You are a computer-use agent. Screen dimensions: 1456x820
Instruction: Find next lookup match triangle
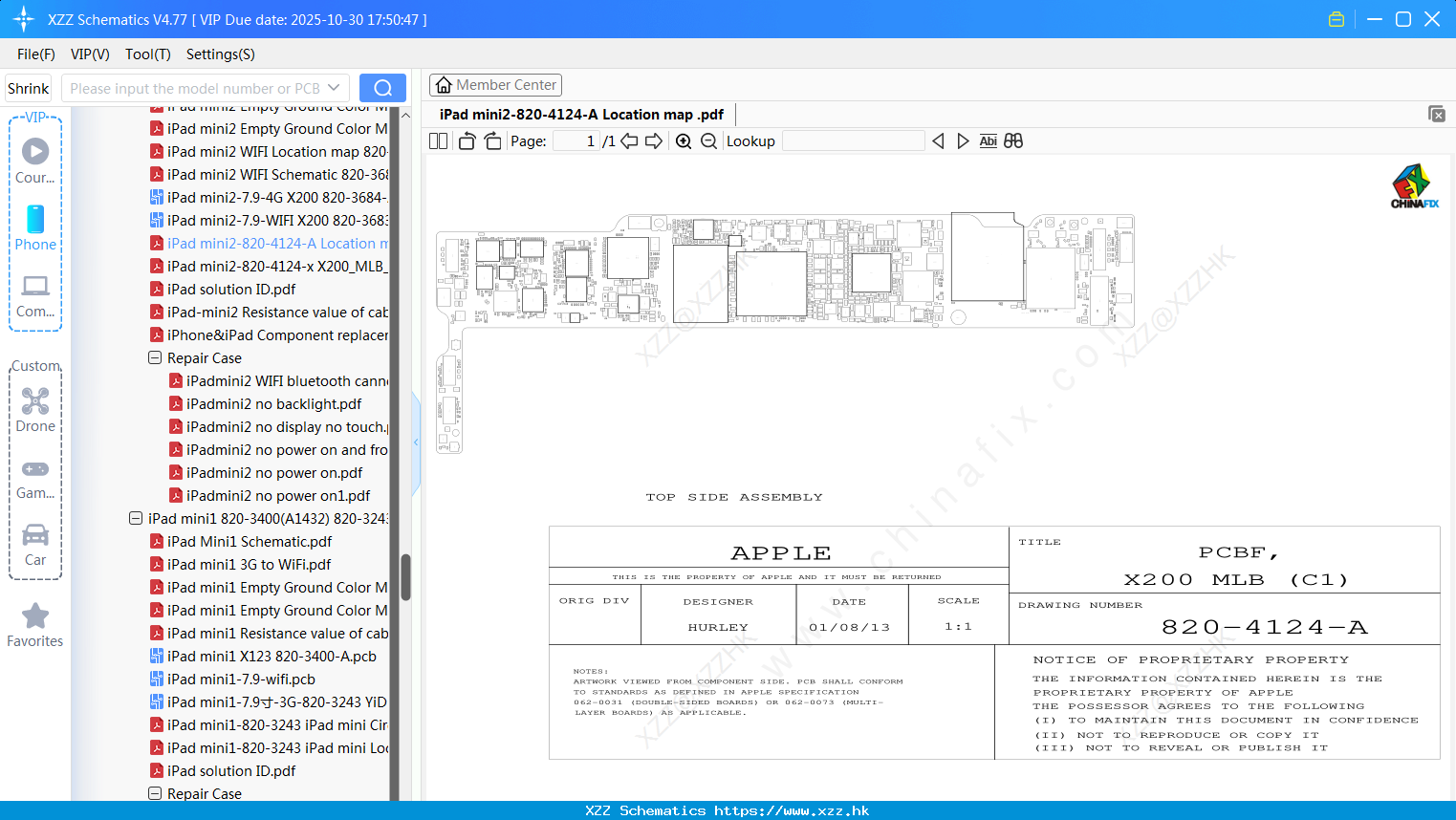pos(963,141)
